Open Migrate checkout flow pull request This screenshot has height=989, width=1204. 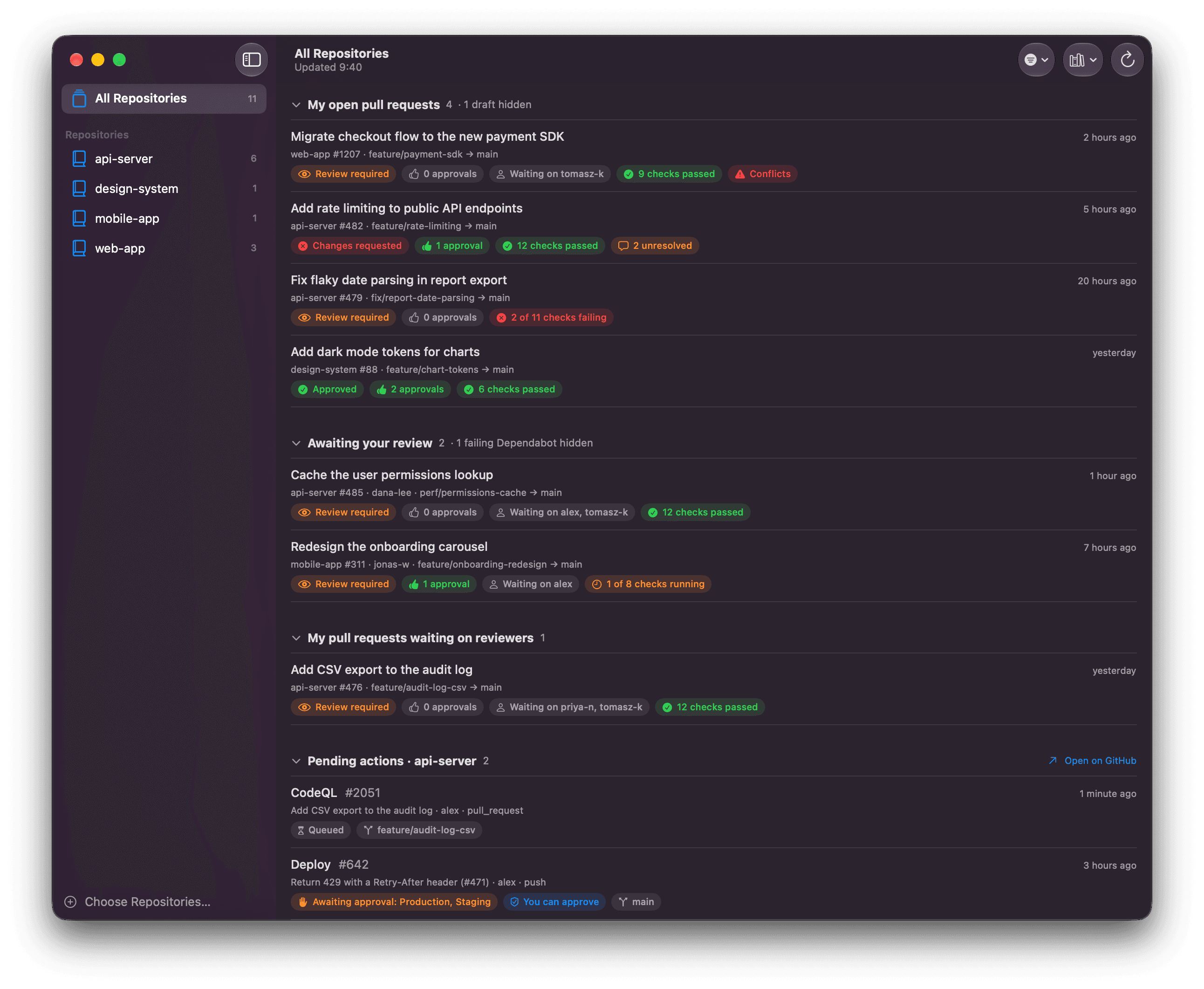point(427,137)
